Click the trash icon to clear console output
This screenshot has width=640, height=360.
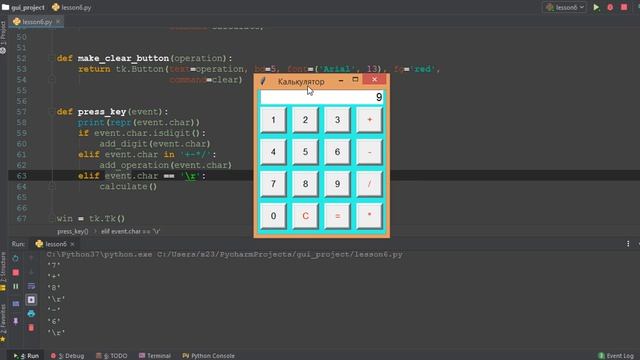pyautogui.click(x=31, y=327)
